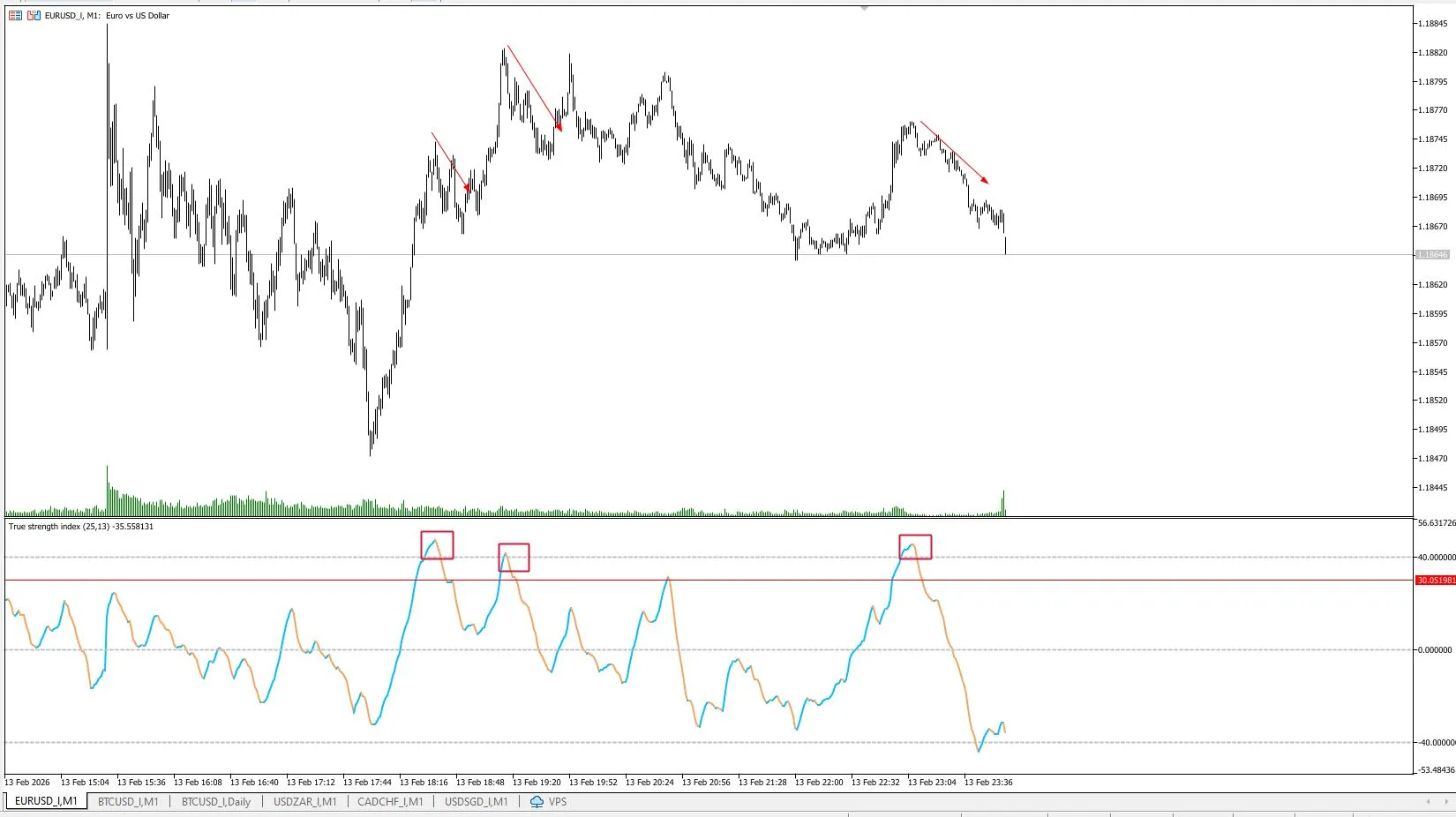Click the "13 Feb 2026" date label
Screen dimensions: 1456x817
[x=27, y=783]
